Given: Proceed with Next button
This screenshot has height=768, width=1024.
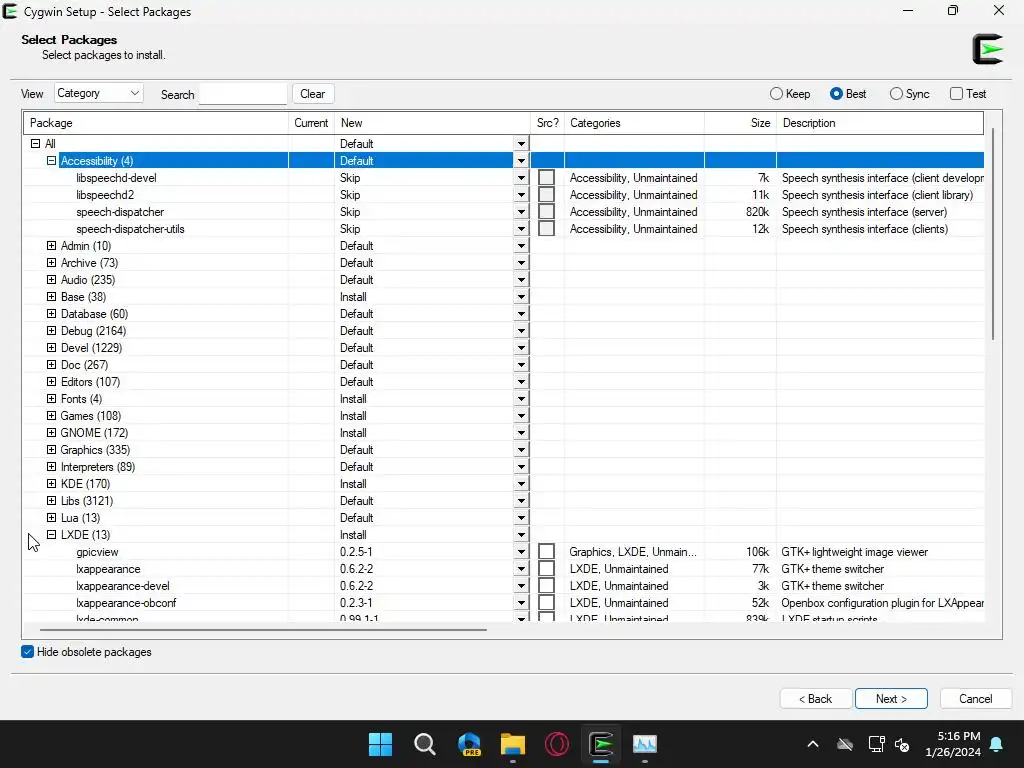Looking at the screenshot, I should tap(891, 699).
